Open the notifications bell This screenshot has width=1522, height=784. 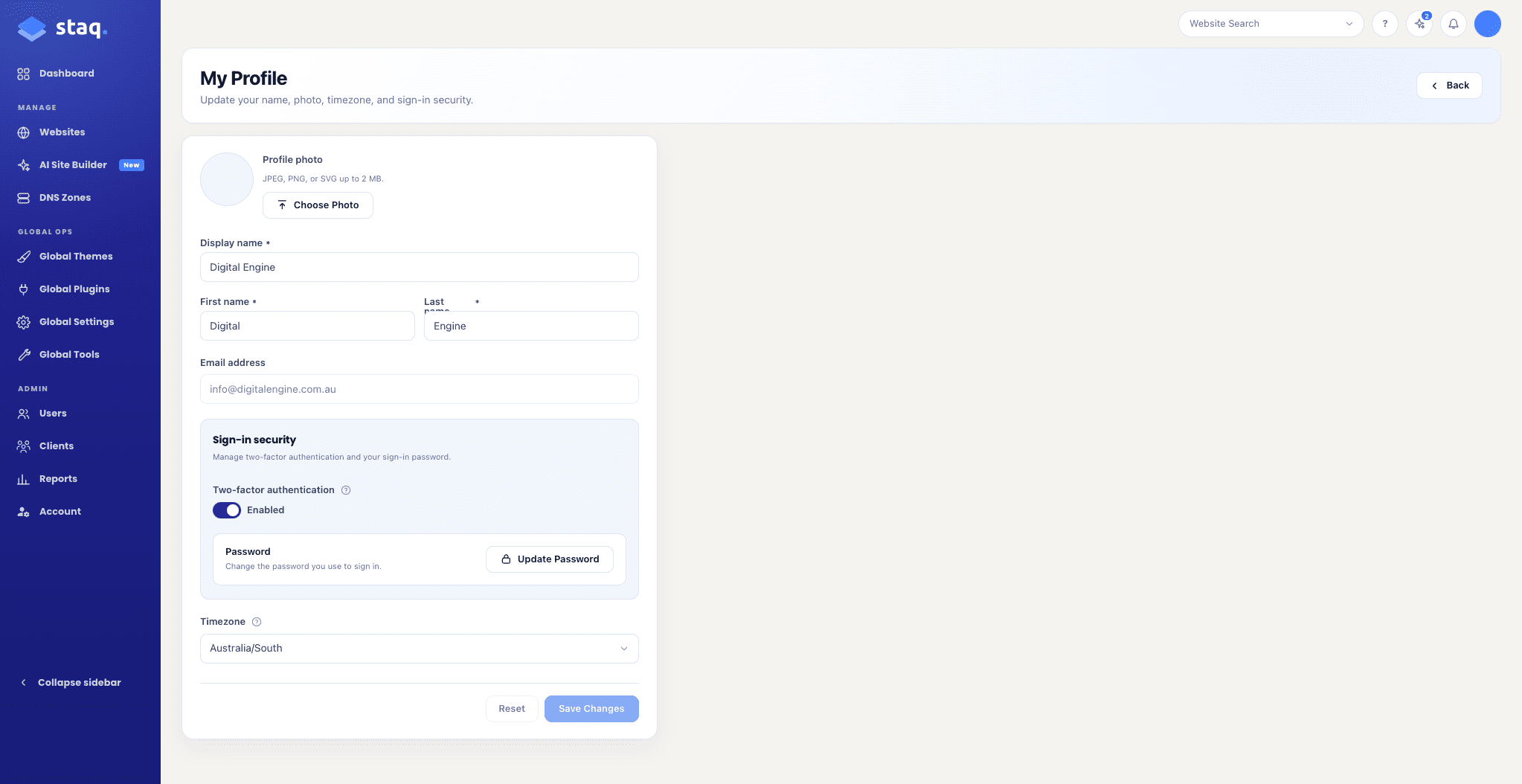tap(1454, 24)
